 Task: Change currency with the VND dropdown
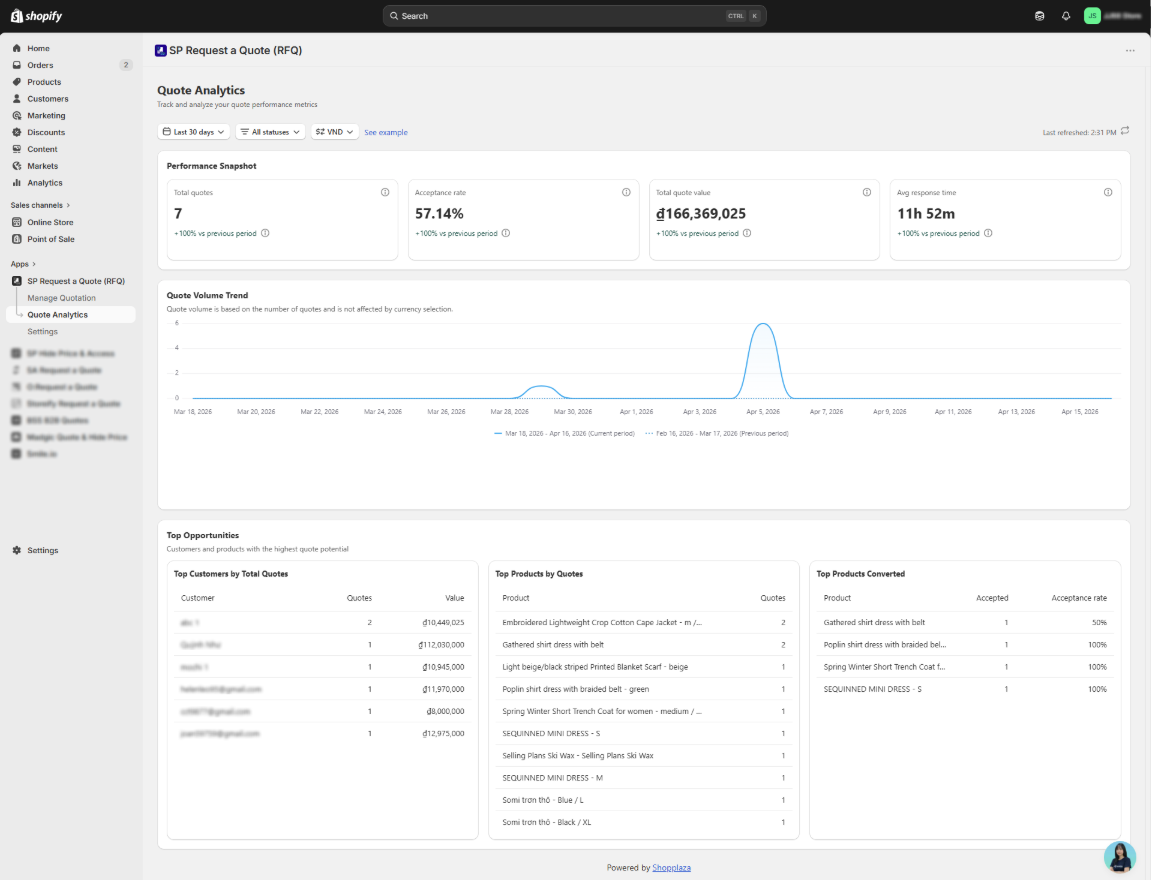pos(334,131)
